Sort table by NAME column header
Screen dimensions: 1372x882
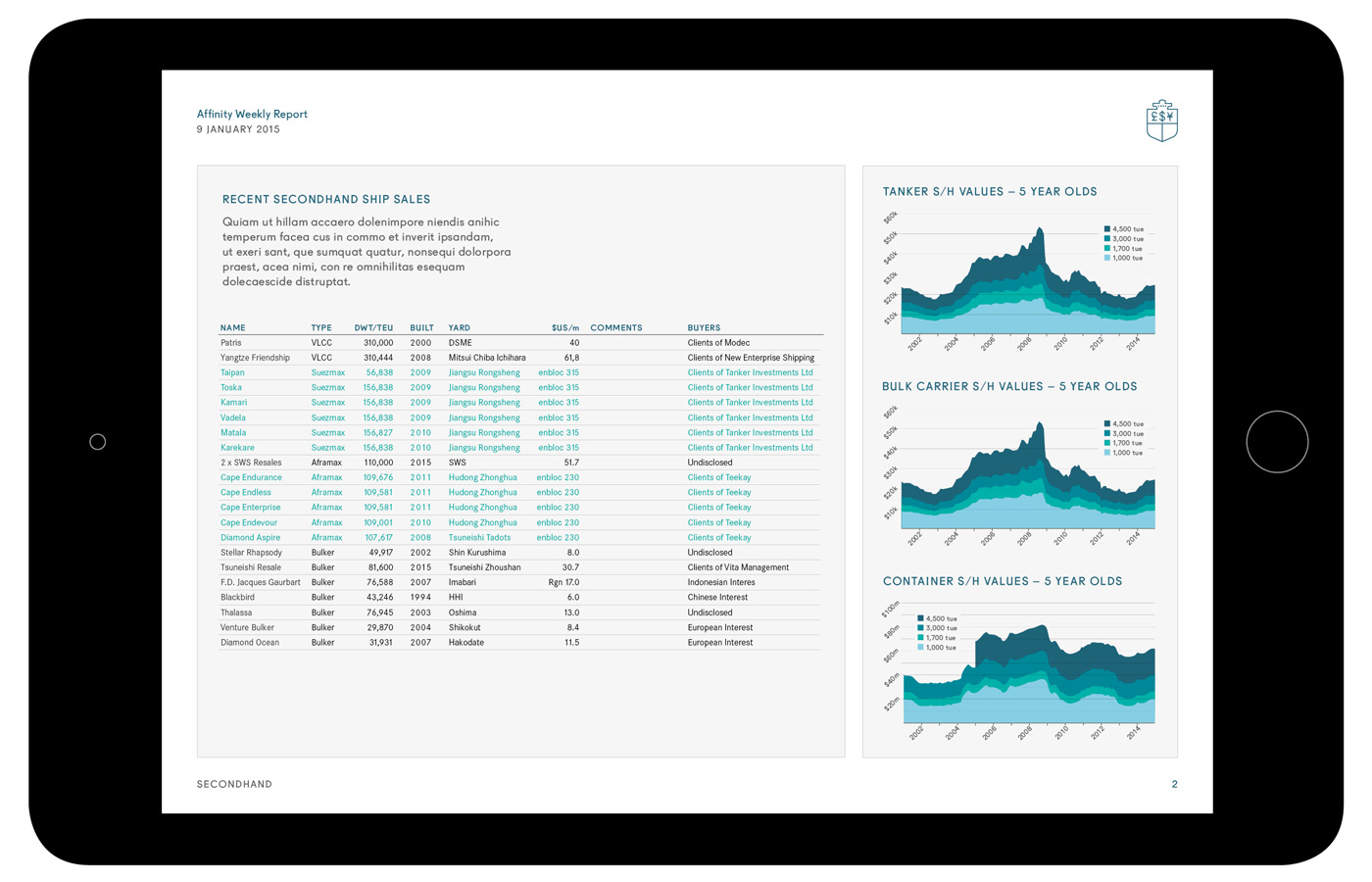pyautogui.click(x=232, y=328)
